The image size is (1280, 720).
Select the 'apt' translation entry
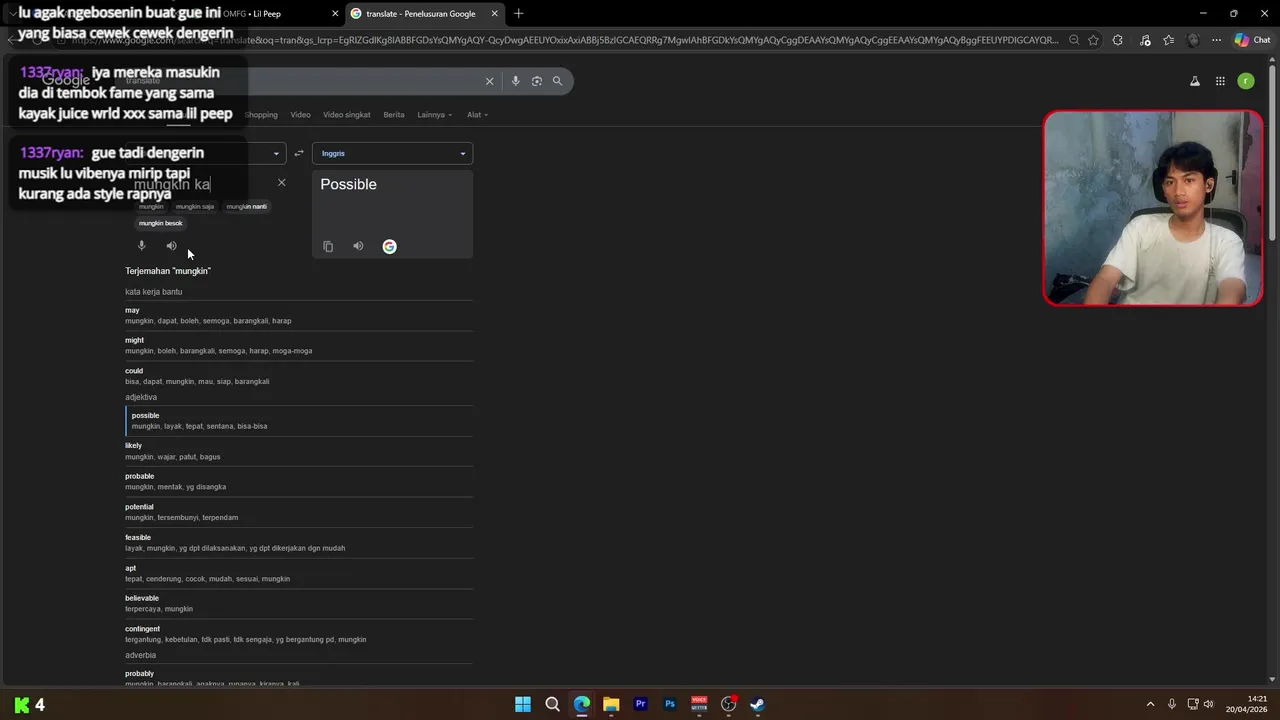299,573
